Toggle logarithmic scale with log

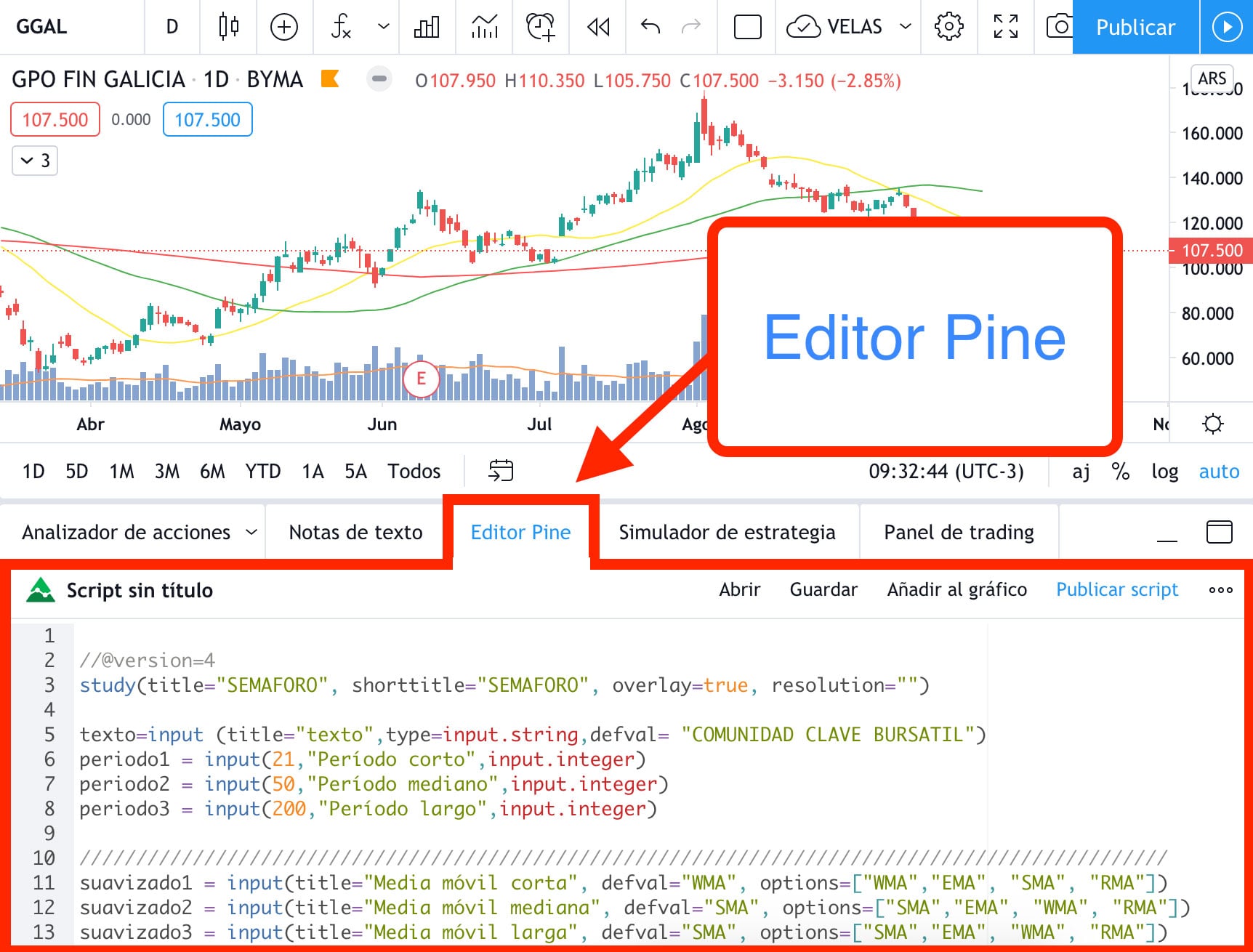point(1164,472)
